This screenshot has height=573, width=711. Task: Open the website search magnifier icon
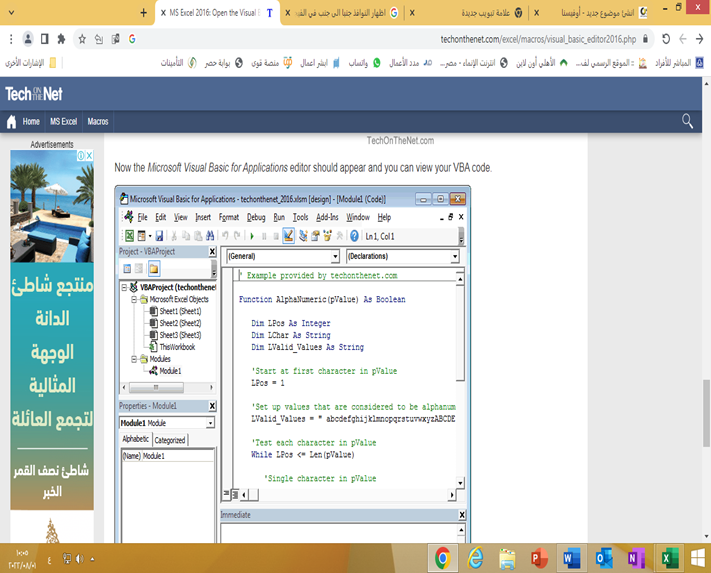[x=687, y=121]
